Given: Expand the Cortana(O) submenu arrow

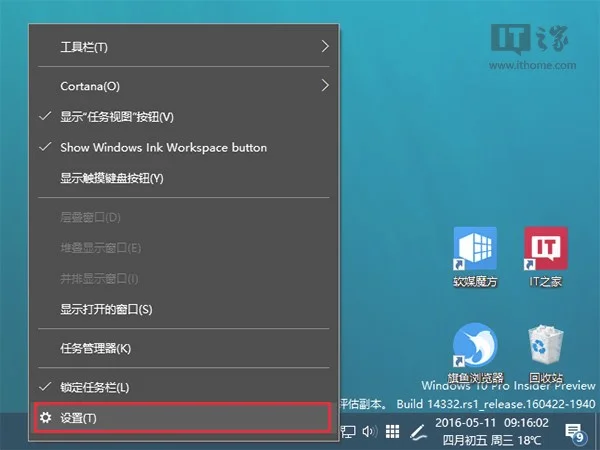Looking at the screenshot, I should (x=325, y=85).
